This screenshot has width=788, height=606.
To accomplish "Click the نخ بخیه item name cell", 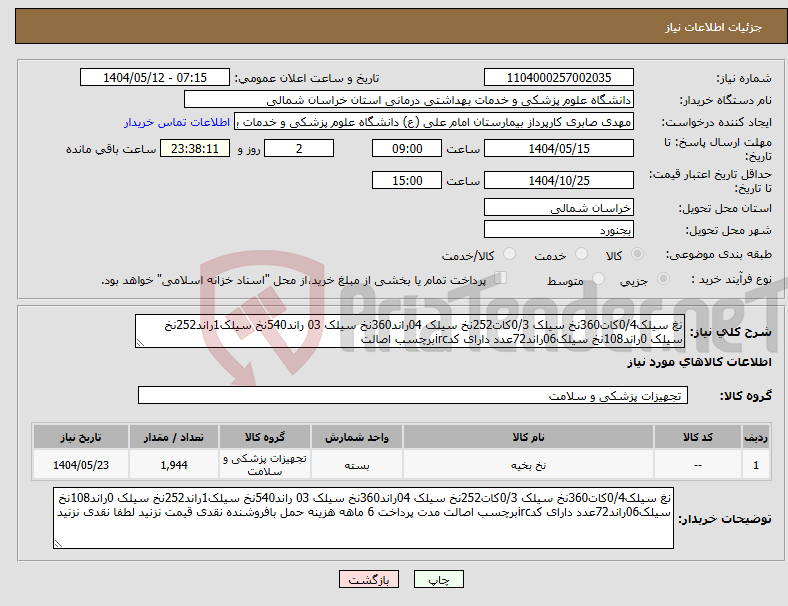I will point(528,465).
